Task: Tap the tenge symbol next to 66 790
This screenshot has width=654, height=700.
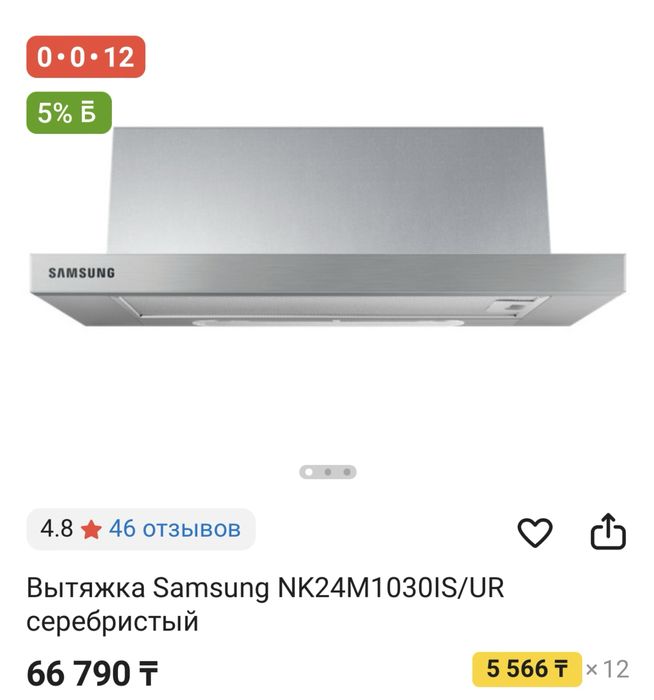Action: [x=148, y=674]
